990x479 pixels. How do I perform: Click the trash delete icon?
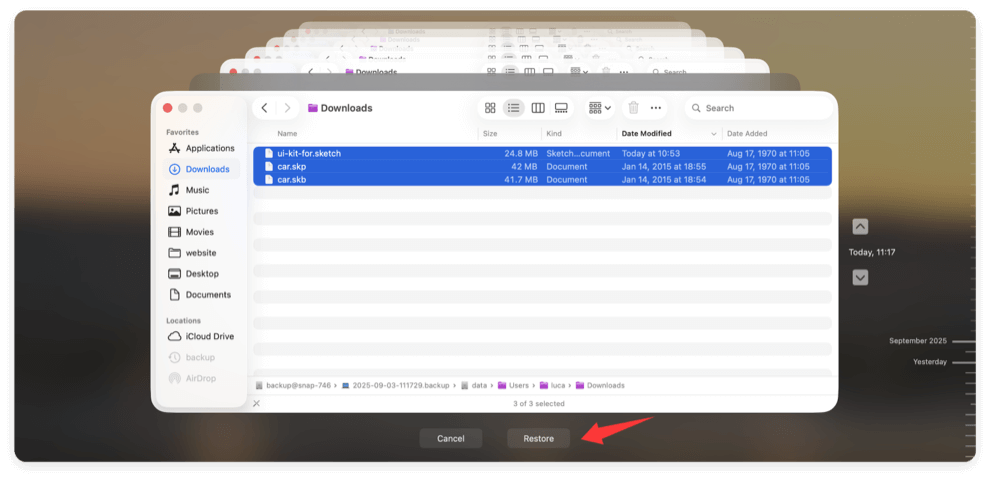tap(633, 108)
